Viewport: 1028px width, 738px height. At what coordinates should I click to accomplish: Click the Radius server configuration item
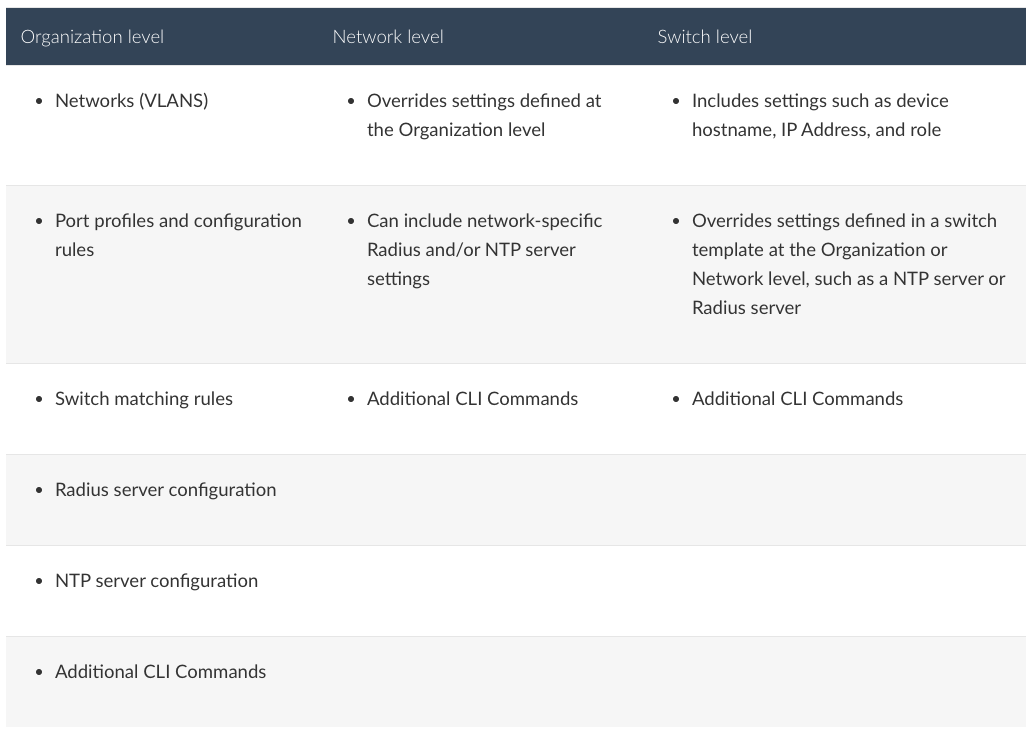pyautogui.click(x=165, y=489)
